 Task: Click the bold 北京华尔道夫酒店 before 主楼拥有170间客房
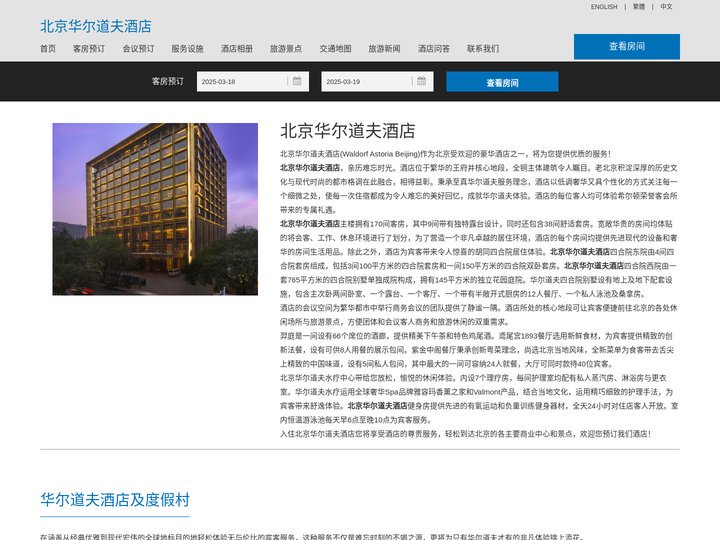coord(310,224)
